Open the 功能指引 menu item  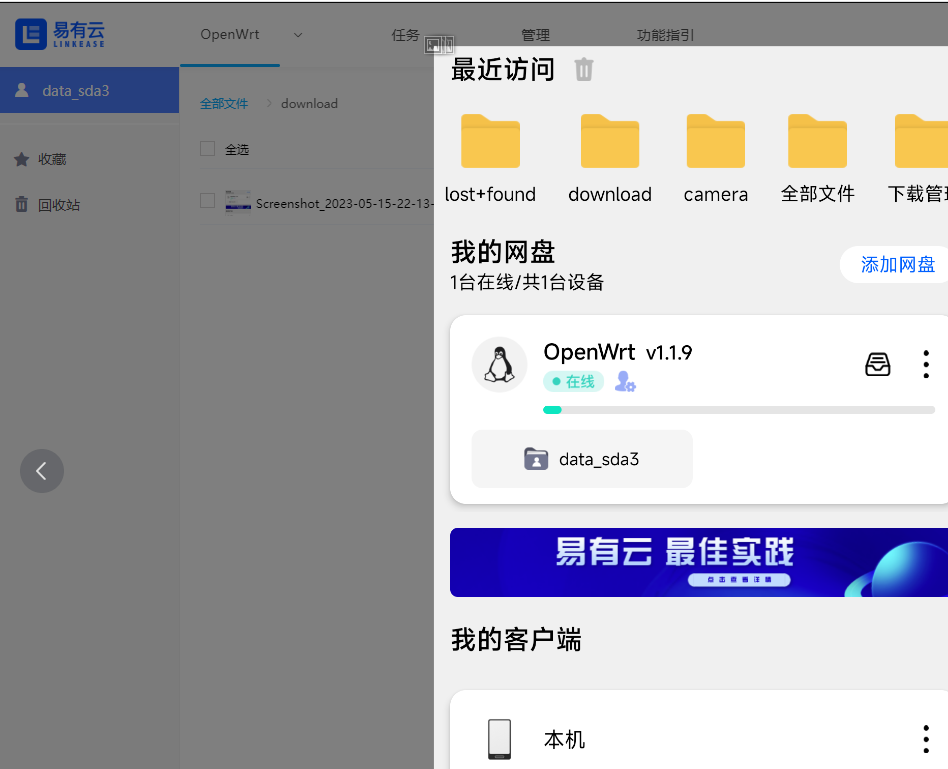pos(665,35)
